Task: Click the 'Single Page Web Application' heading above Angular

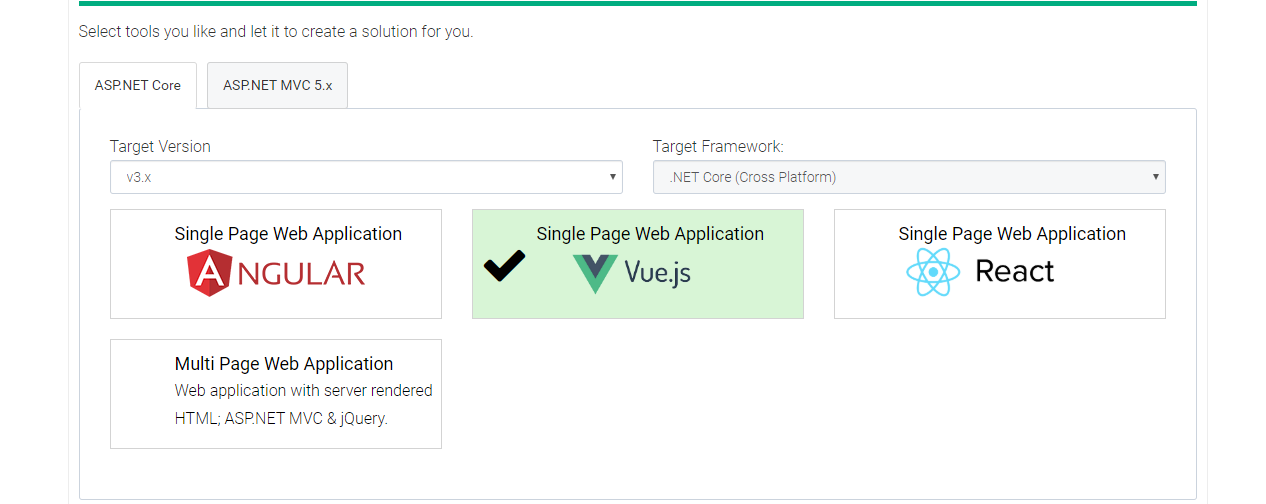Action: [x=288, y=234]
